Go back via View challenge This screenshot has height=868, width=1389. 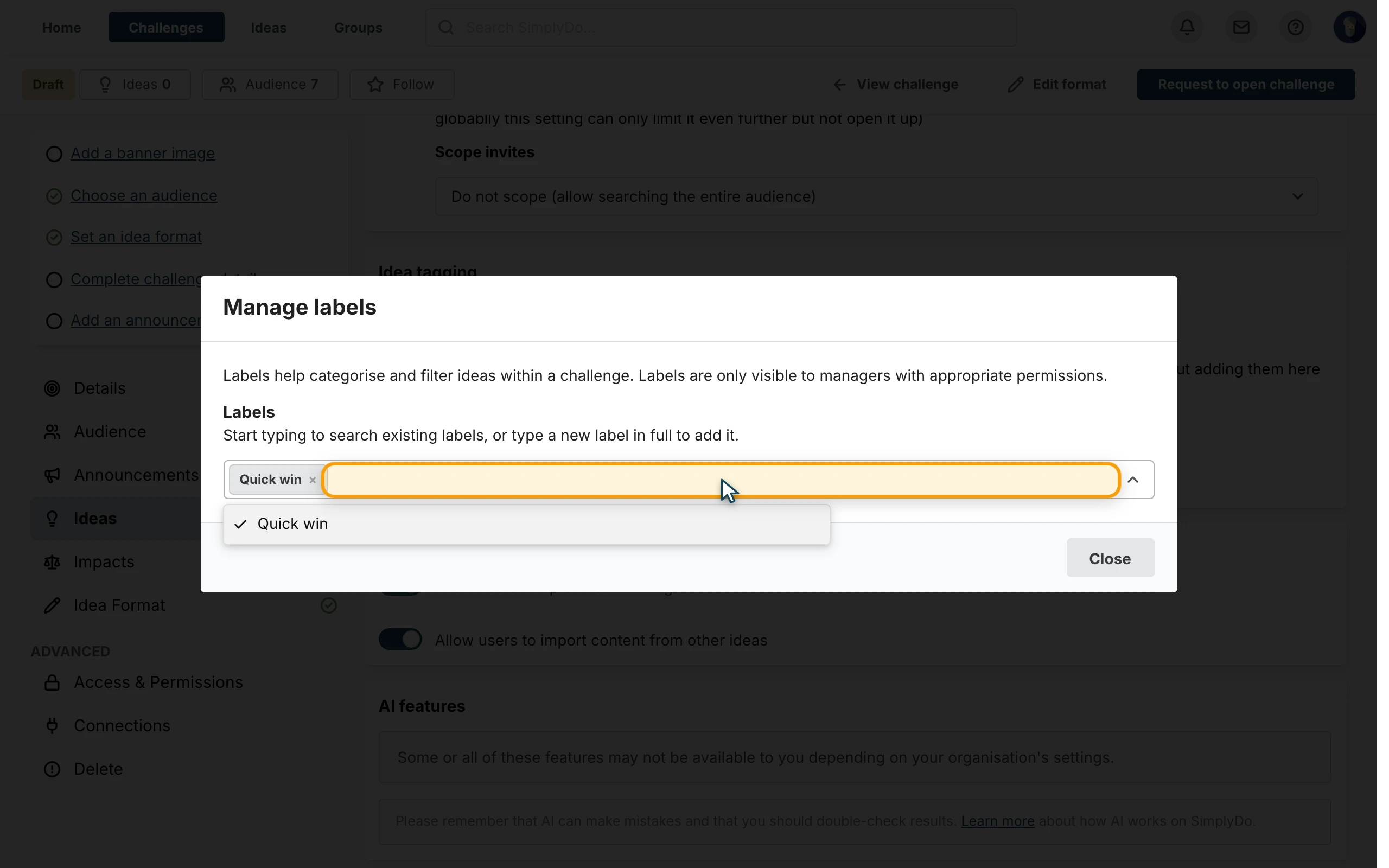[895, 85]
